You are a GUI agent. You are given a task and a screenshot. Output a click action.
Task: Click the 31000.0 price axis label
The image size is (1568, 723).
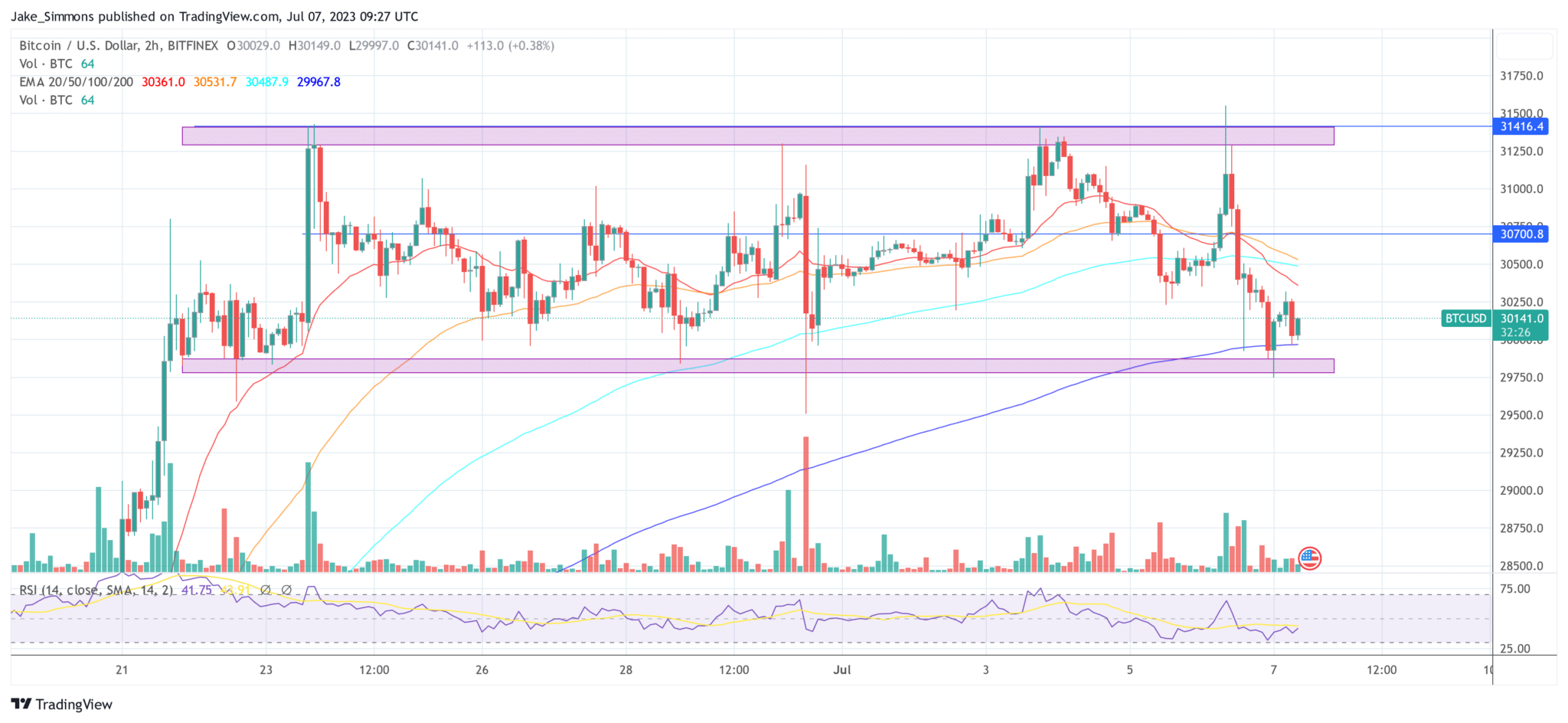coord(1521,189)
